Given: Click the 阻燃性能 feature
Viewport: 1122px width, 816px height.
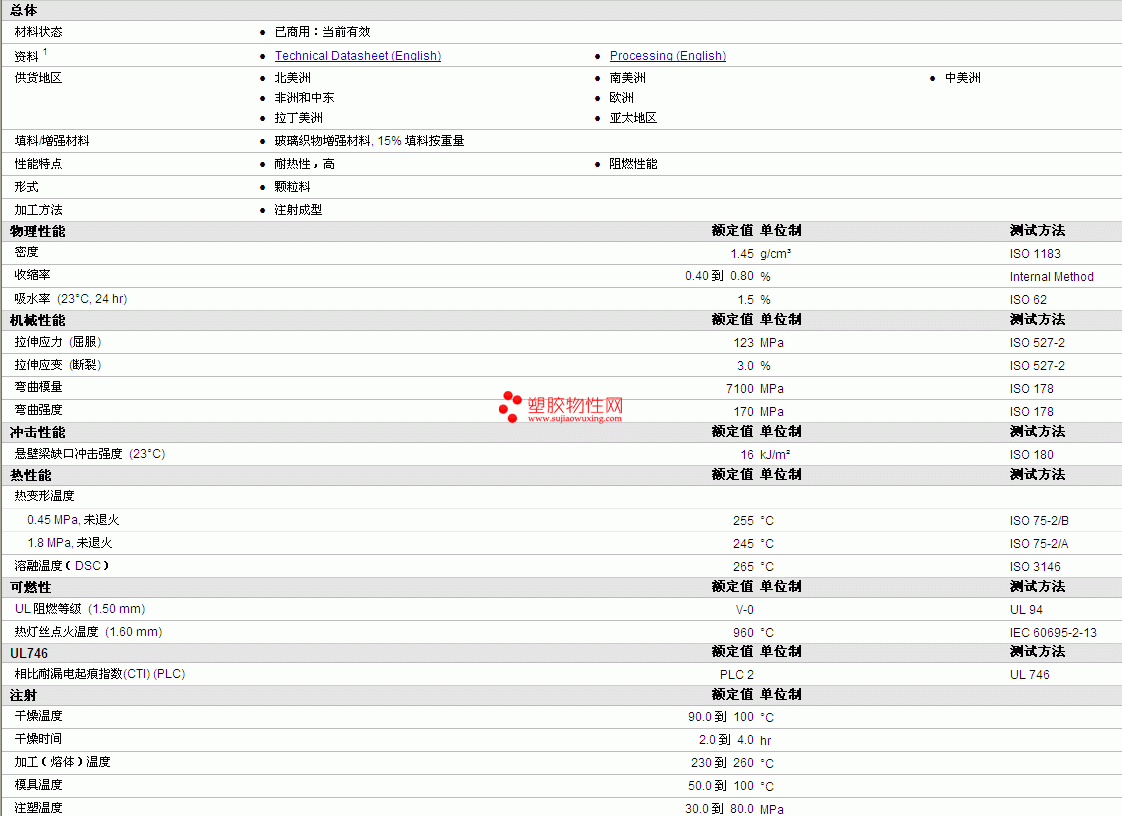Looking at the screenshot, I should [x=633, y=164].
